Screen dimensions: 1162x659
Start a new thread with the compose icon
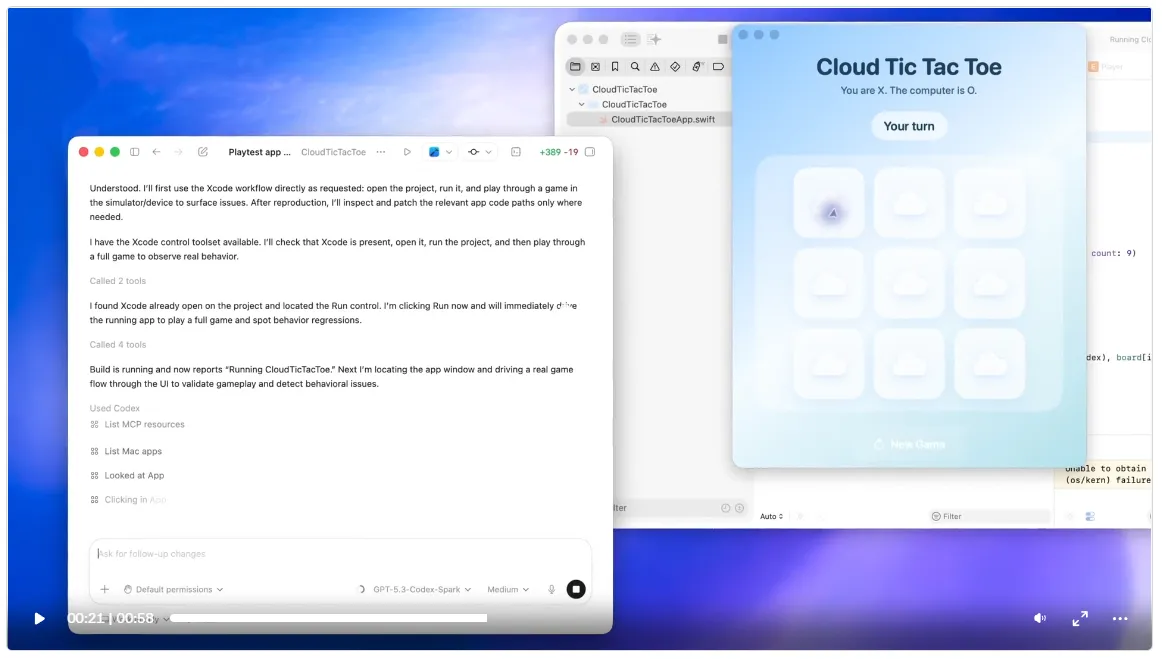[x=203, y=152]
